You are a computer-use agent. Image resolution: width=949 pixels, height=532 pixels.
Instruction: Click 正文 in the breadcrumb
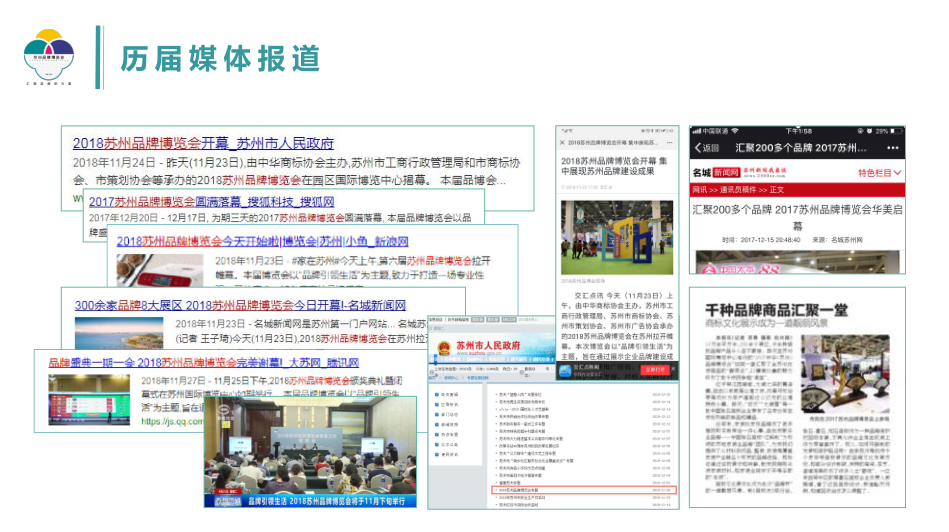tap(777, 189)
